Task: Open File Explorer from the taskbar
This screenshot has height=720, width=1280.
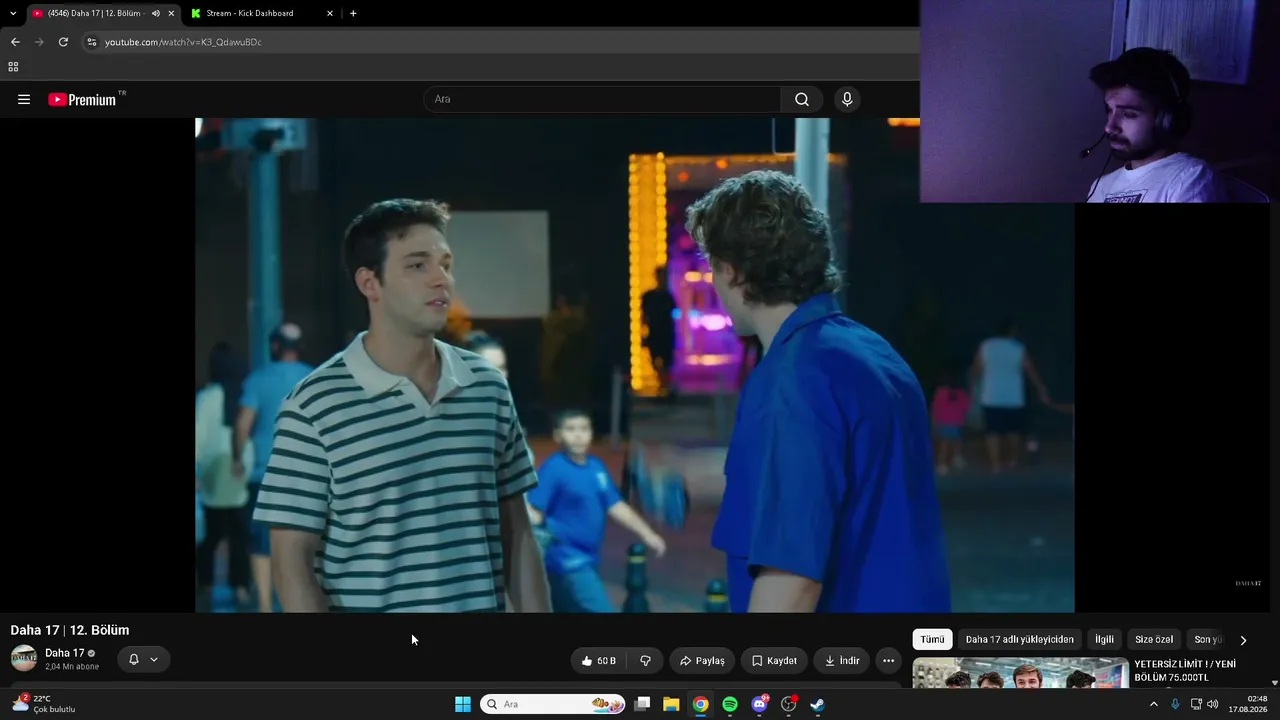Action: click(x=671, y=704)
